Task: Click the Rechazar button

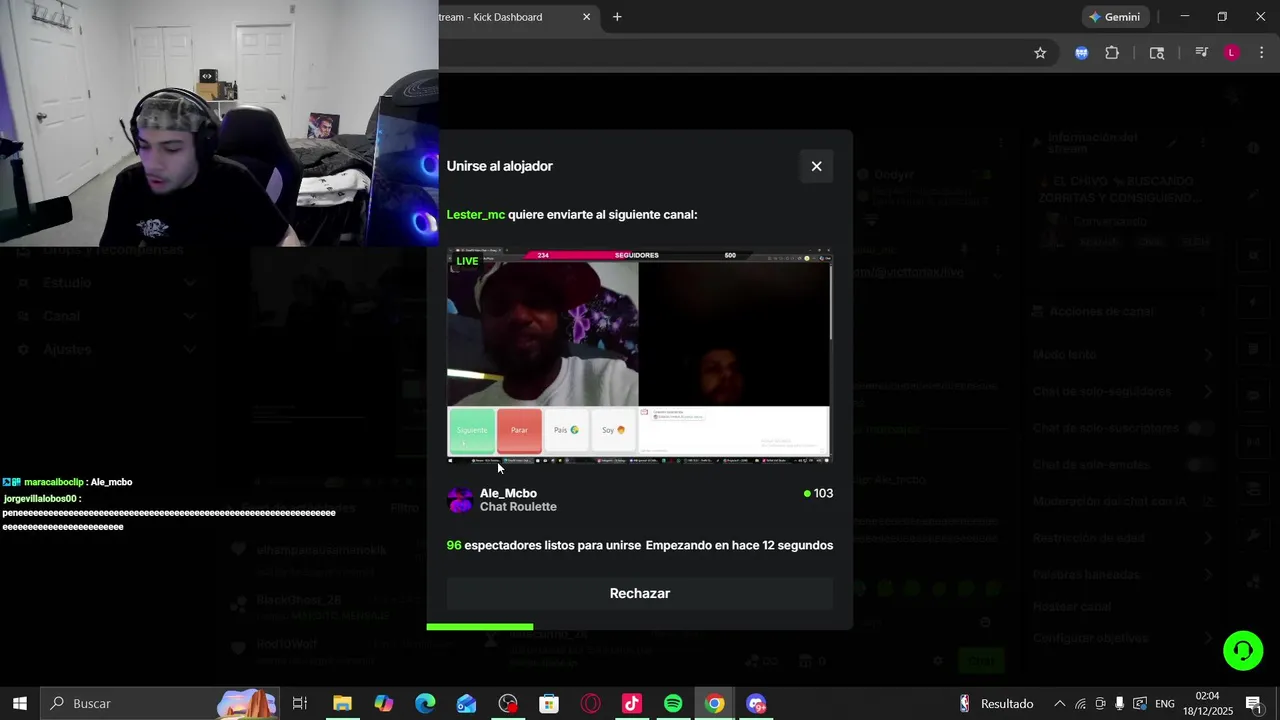Action: click(639, 593)
